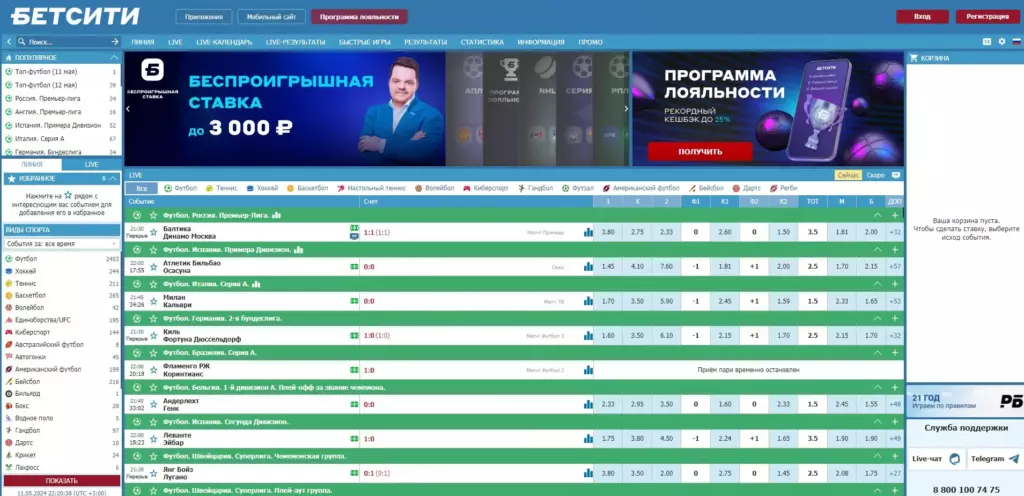The image size is (1024, 496).
Task: Add Фламенго РЖ vs Коринтианс to favorites
Action: (x=153, y=370)
